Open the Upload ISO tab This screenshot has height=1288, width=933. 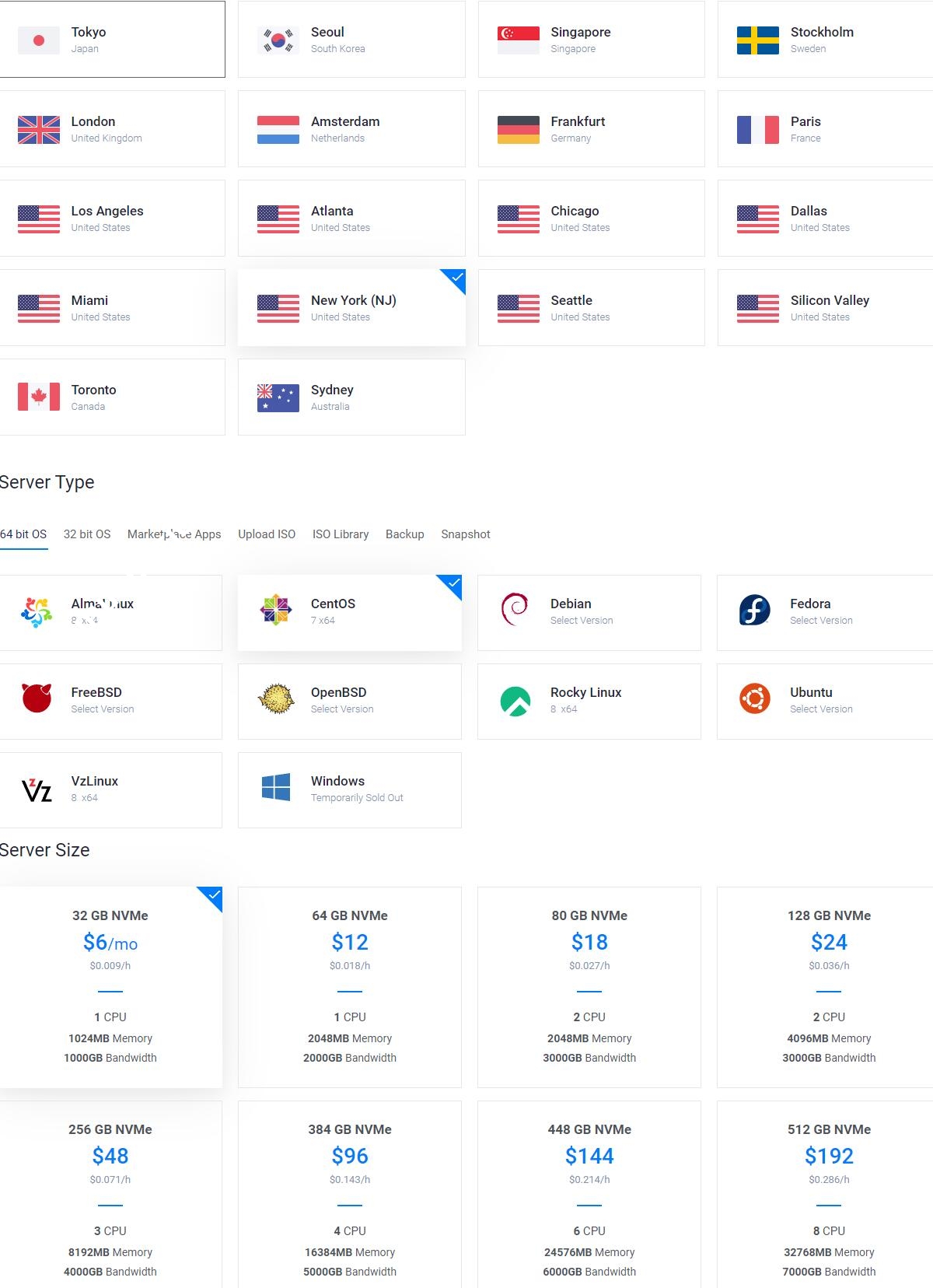pyautogui.click(x=267, y=534)
